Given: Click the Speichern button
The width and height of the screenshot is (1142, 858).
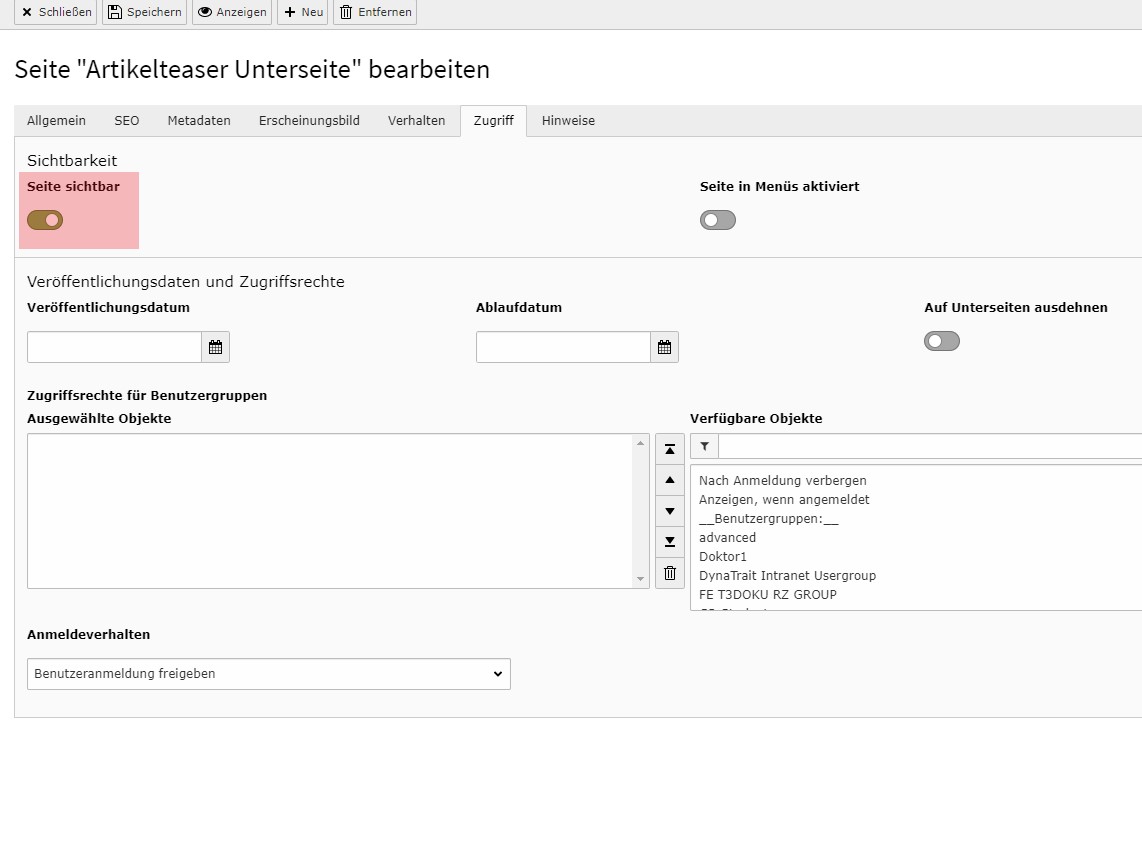Looking at the screenshot, I should (x=144, y=12).
